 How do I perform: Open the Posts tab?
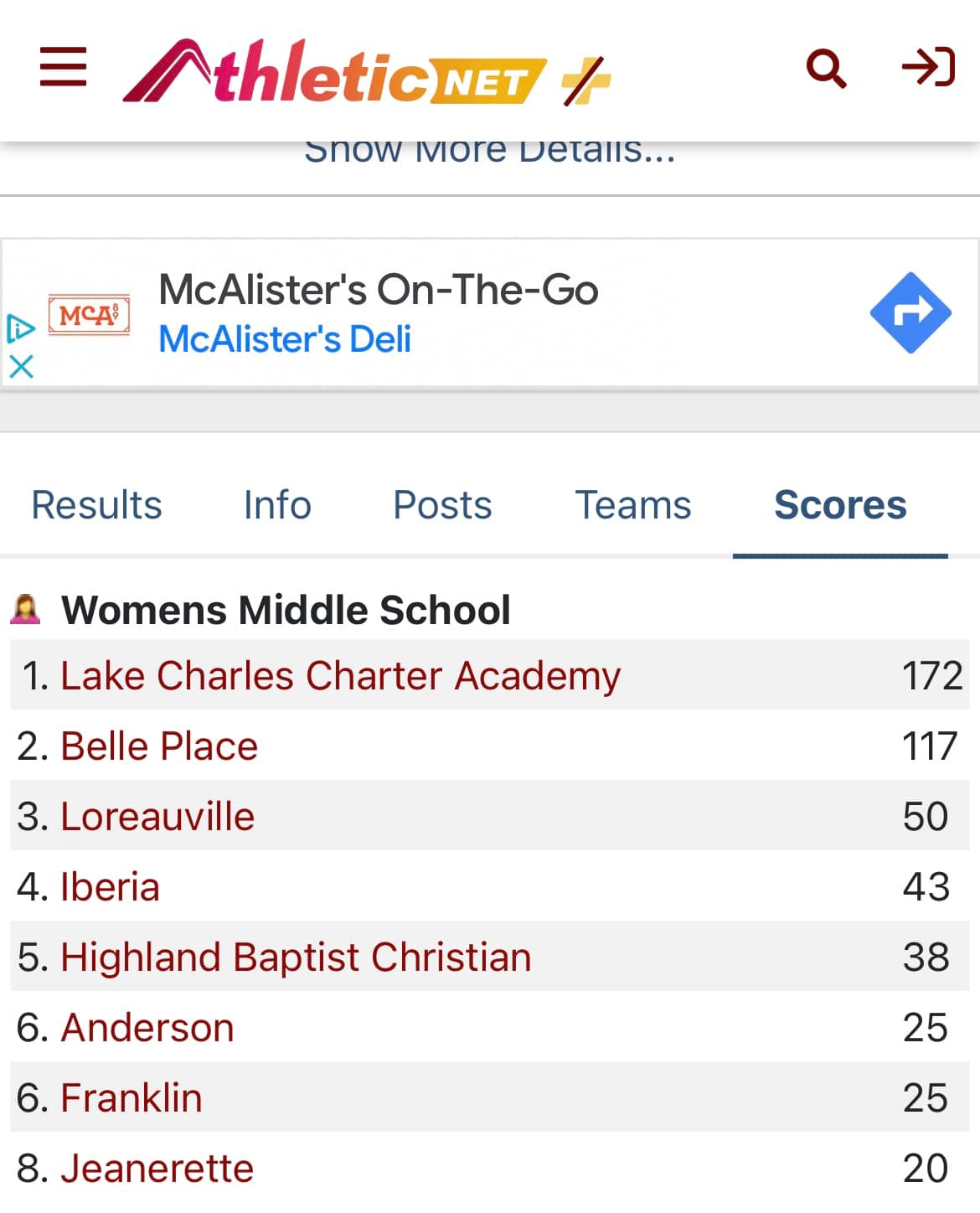(x=442, y=505)
